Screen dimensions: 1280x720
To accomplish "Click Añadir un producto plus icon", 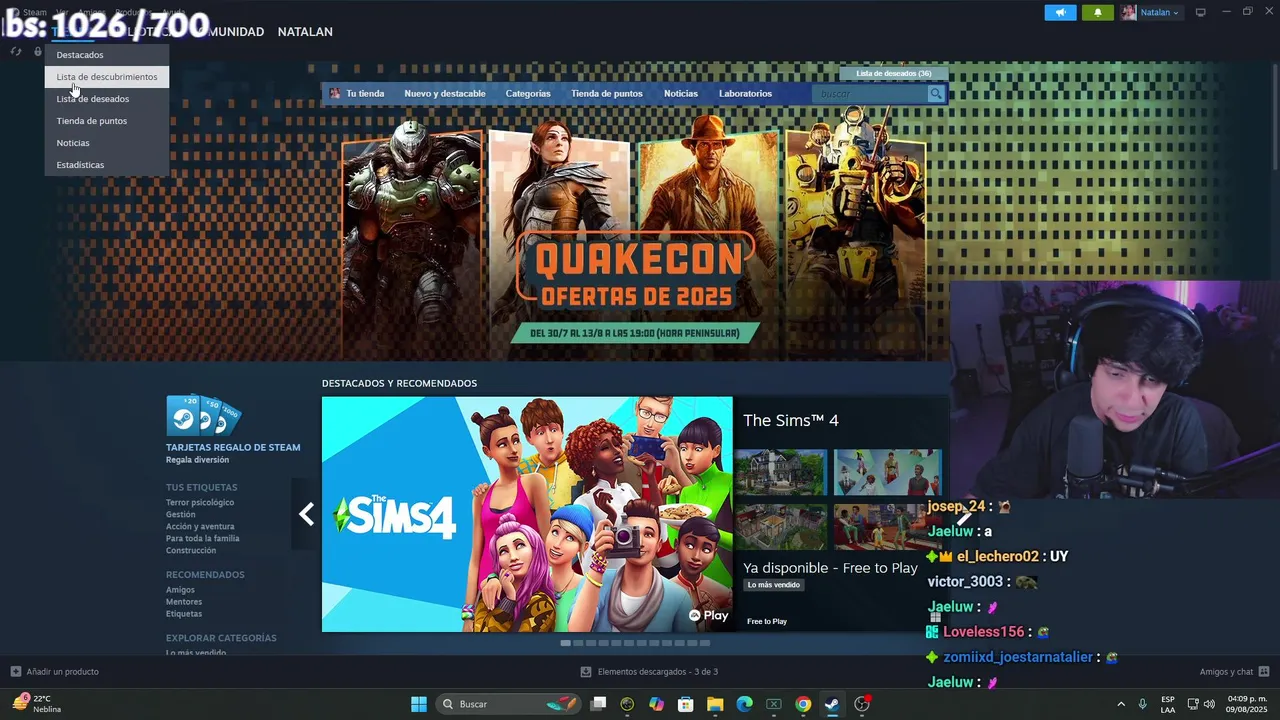I will (x=16, y=672).
